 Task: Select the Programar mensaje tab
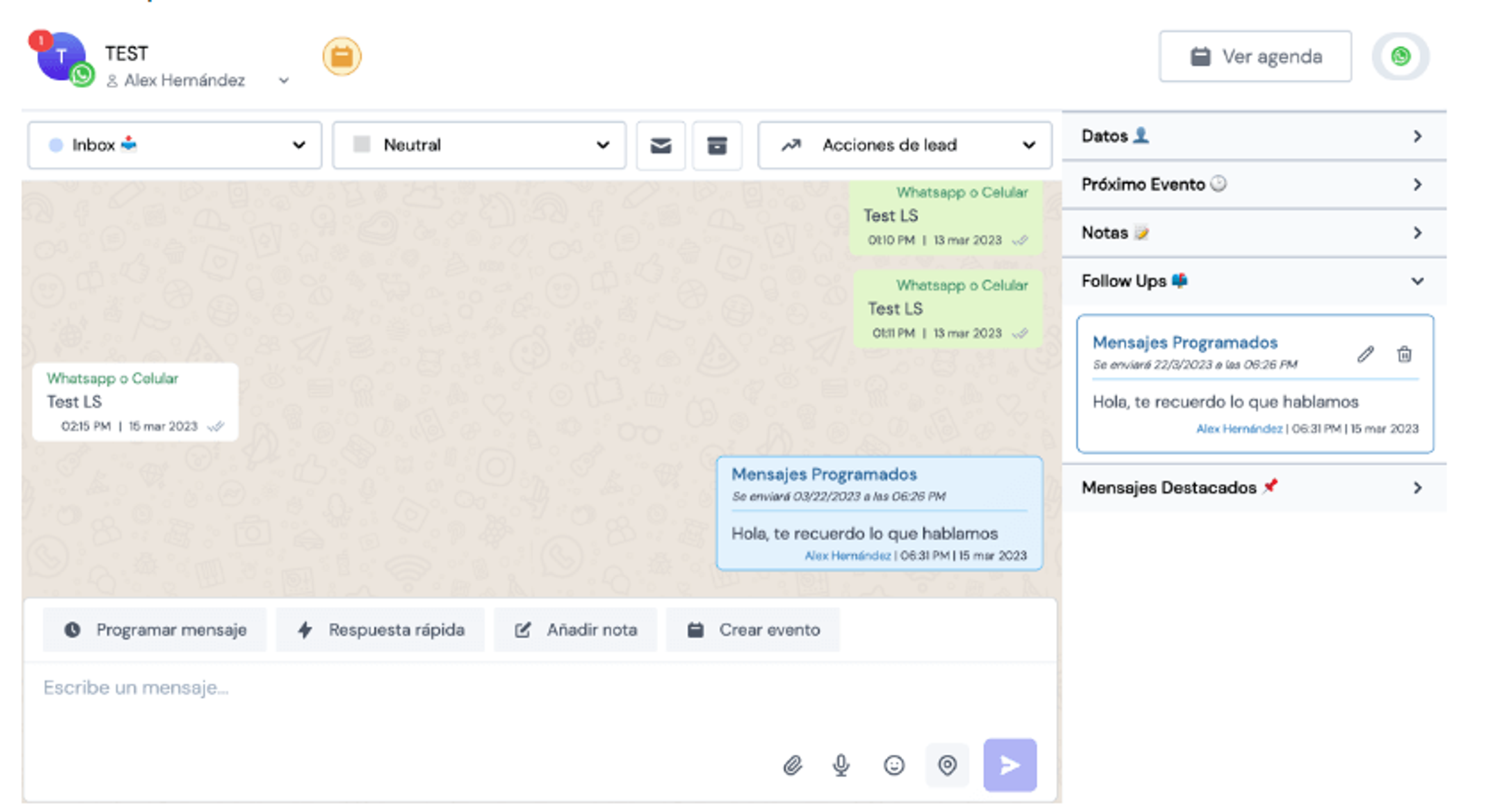pos(155,630)
